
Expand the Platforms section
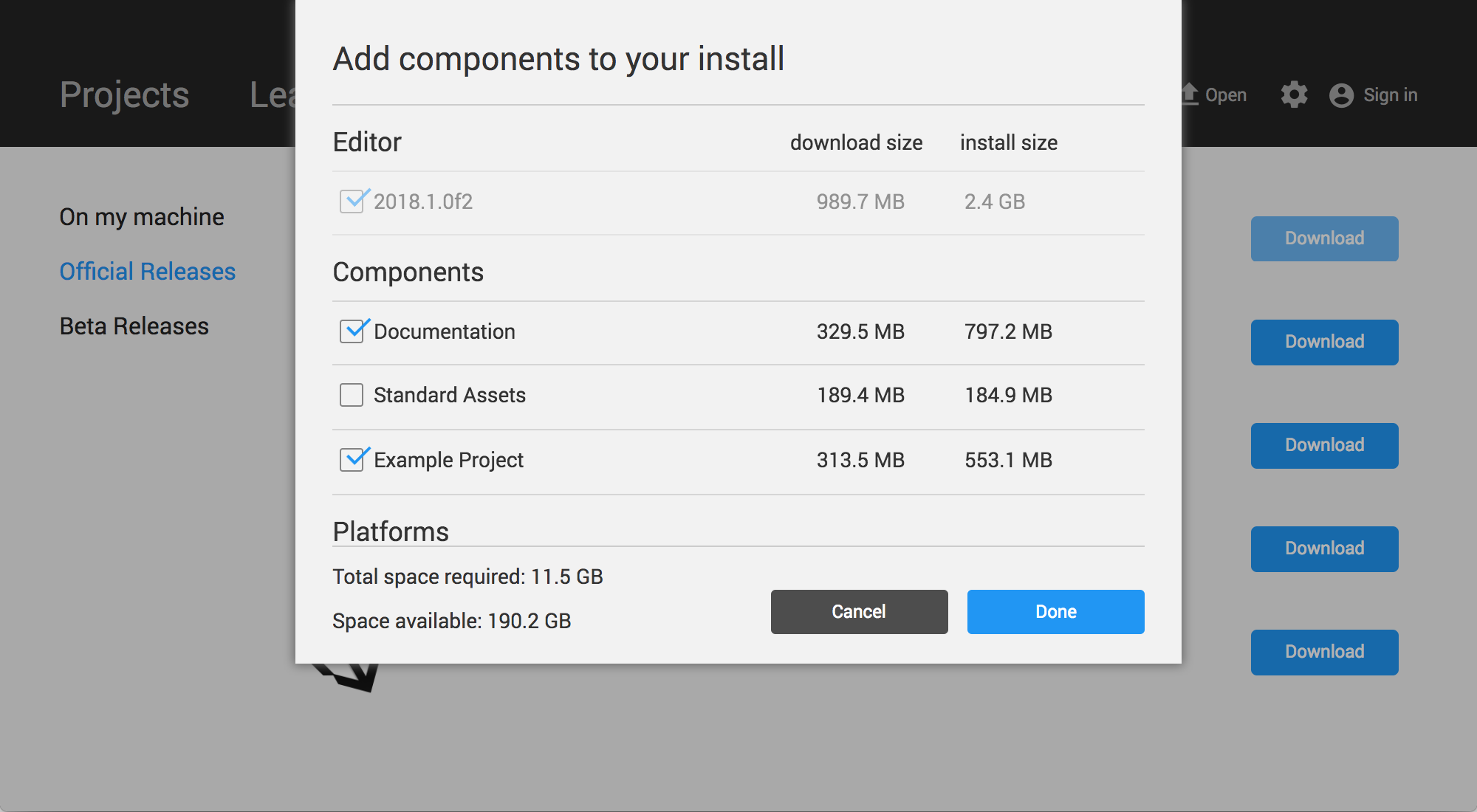click(390, 530)
